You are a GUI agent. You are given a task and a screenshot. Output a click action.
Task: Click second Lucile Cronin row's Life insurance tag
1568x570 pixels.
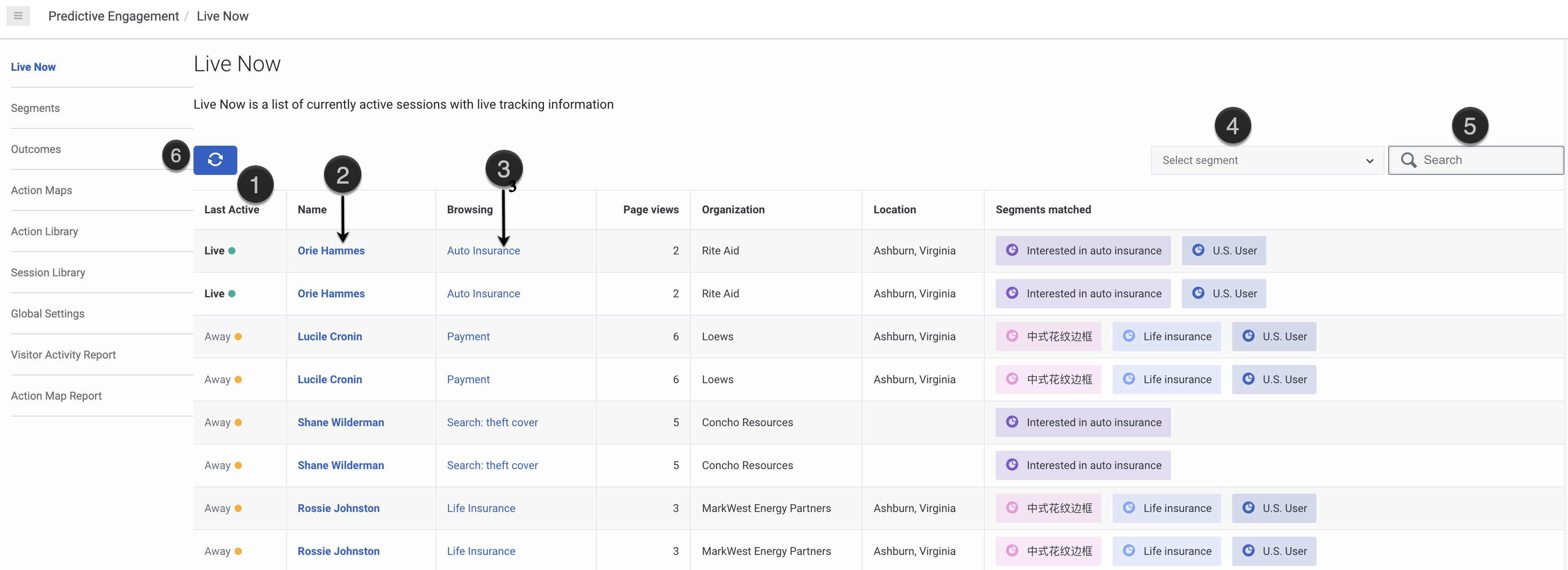(x=1166, y=380)
